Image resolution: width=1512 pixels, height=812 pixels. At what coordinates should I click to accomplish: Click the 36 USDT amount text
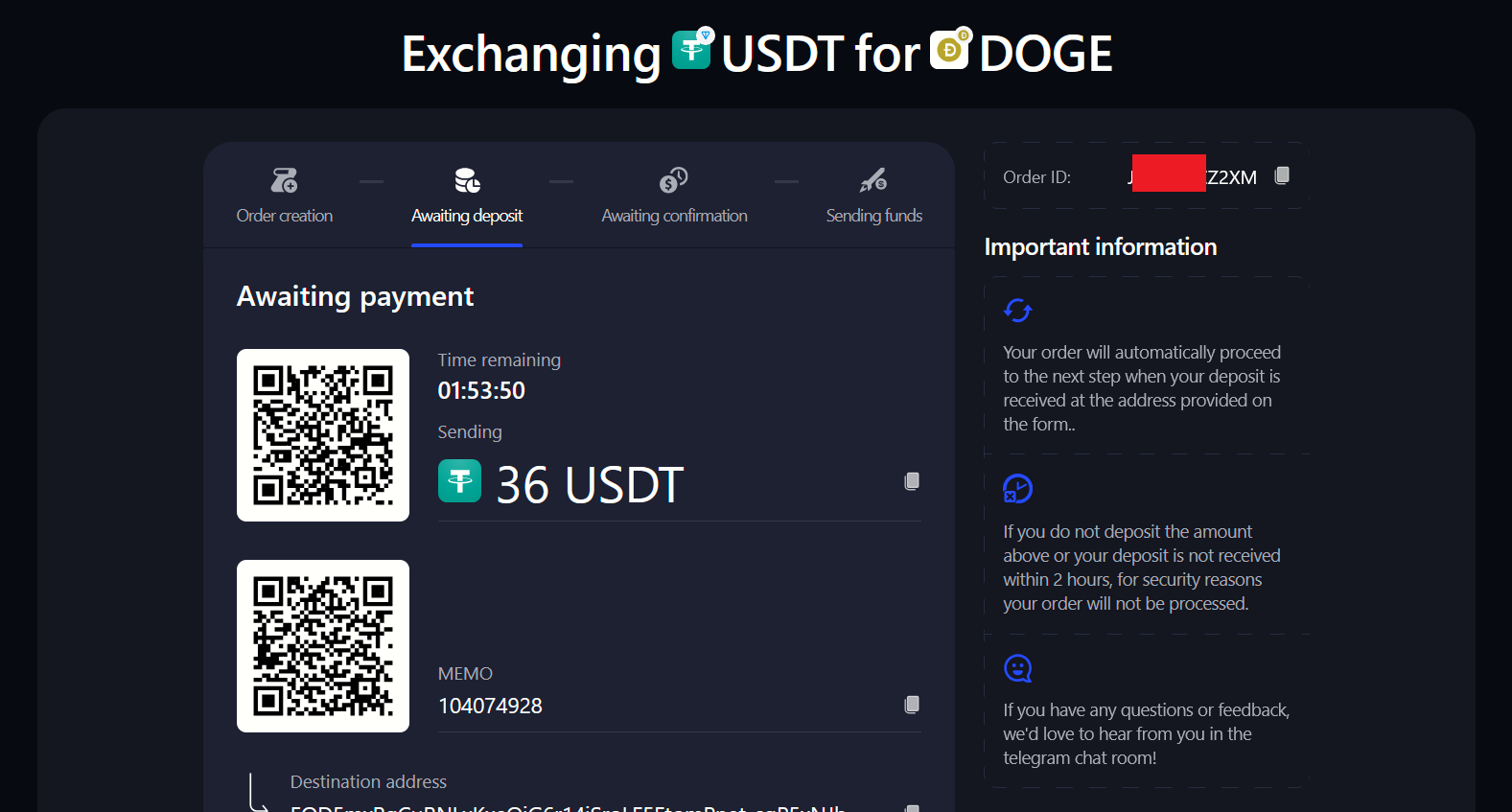590,484
